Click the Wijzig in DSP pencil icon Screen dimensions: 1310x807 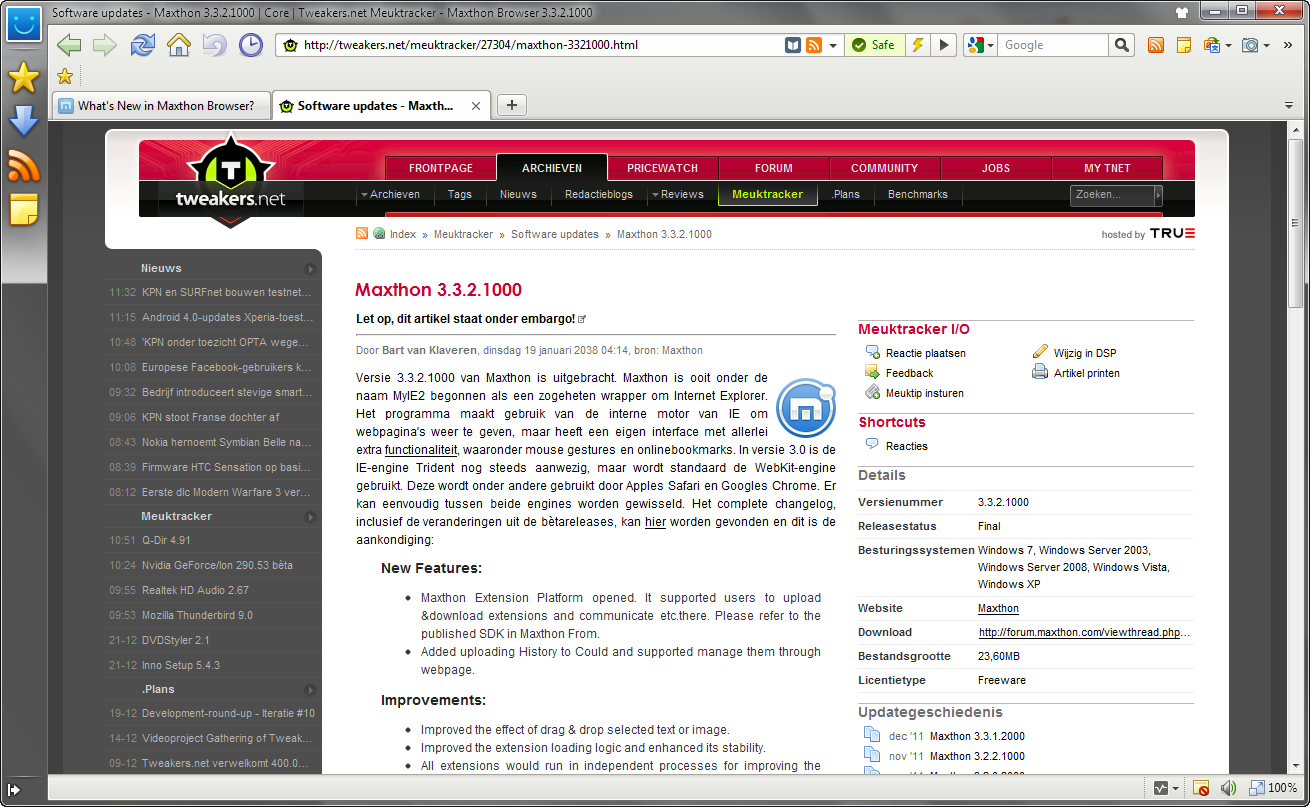pyautogui.click(x=1040, y=352)
